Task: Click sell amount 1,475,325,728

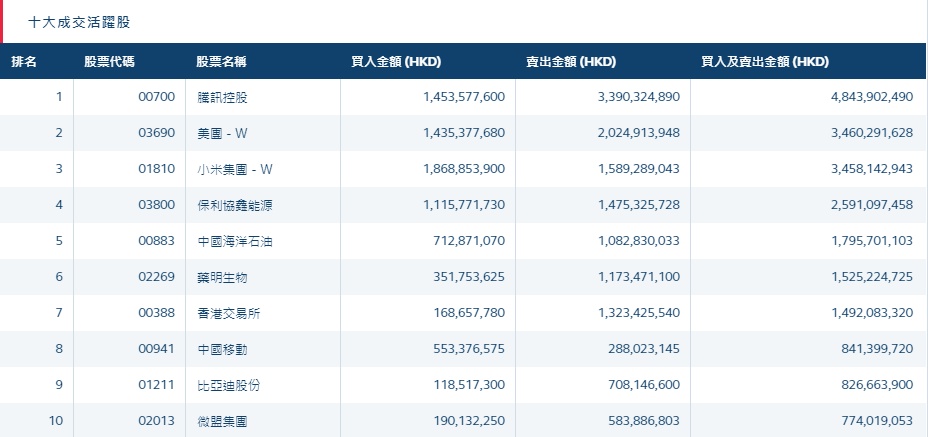Action: (639, 205)
